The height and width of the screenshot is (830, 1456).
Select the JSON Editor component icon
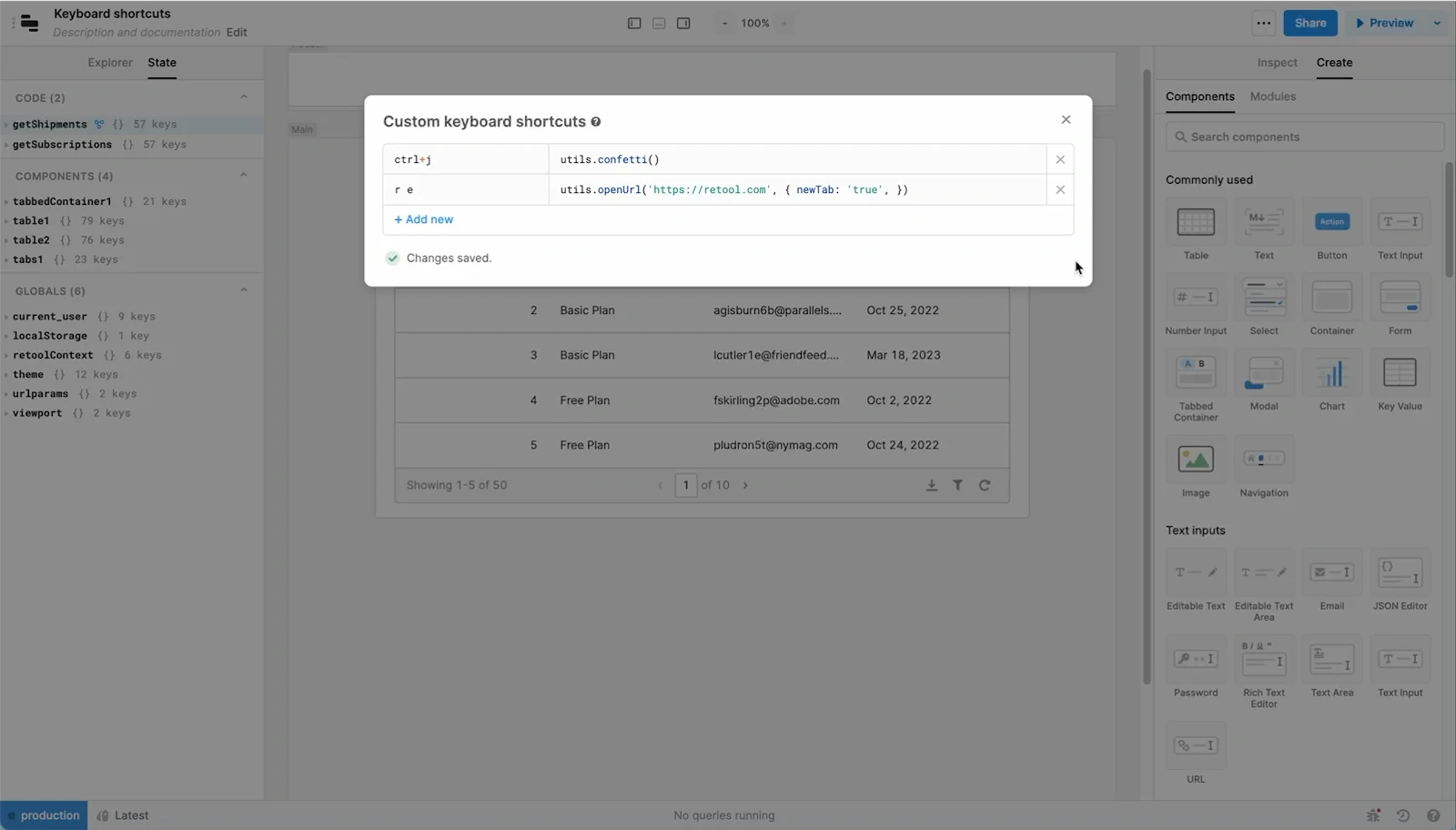[x=1400, y=572]
